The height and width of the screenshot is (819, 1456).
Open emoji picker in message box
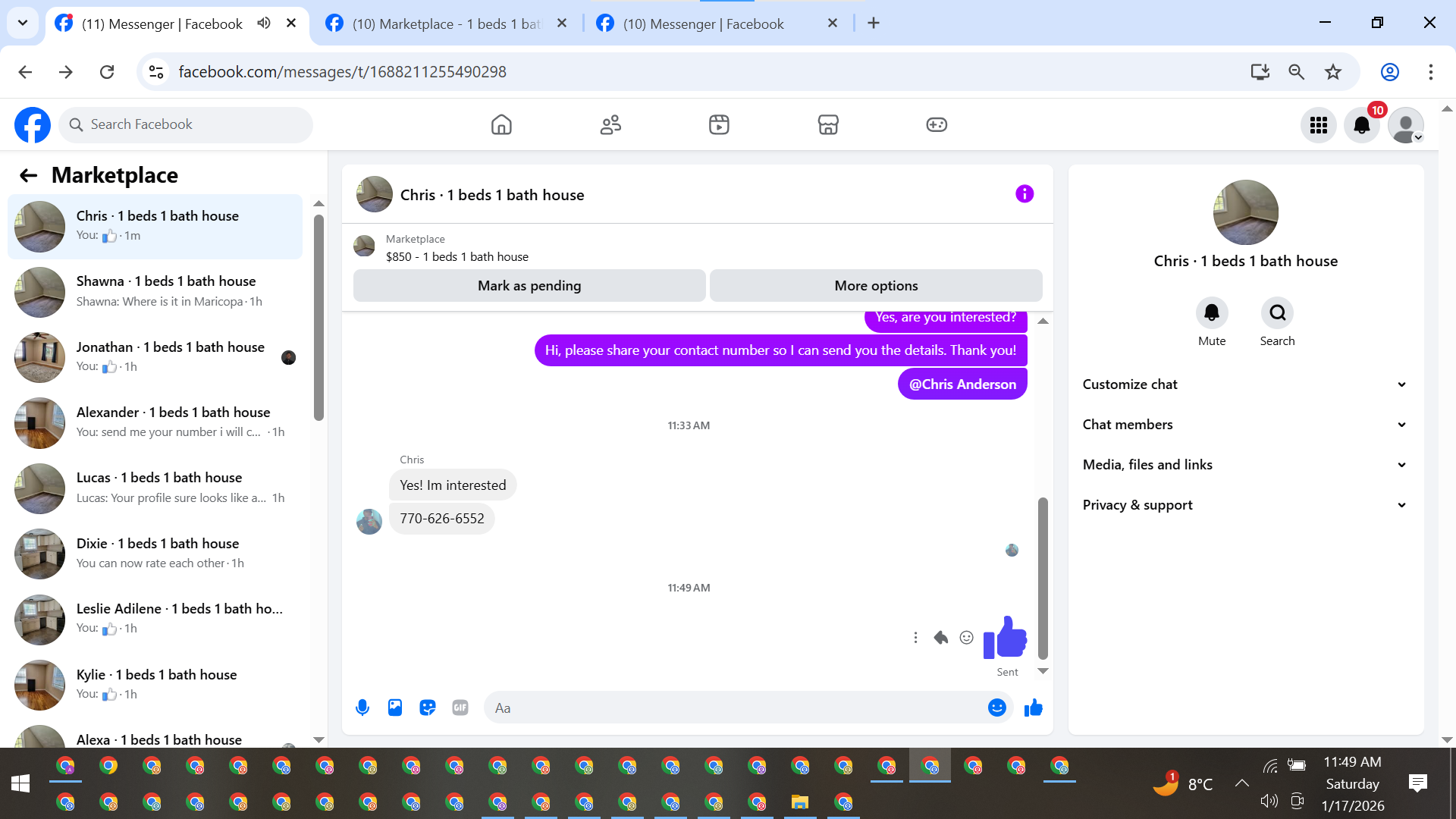pyautogui.click(x=996, y=708)
